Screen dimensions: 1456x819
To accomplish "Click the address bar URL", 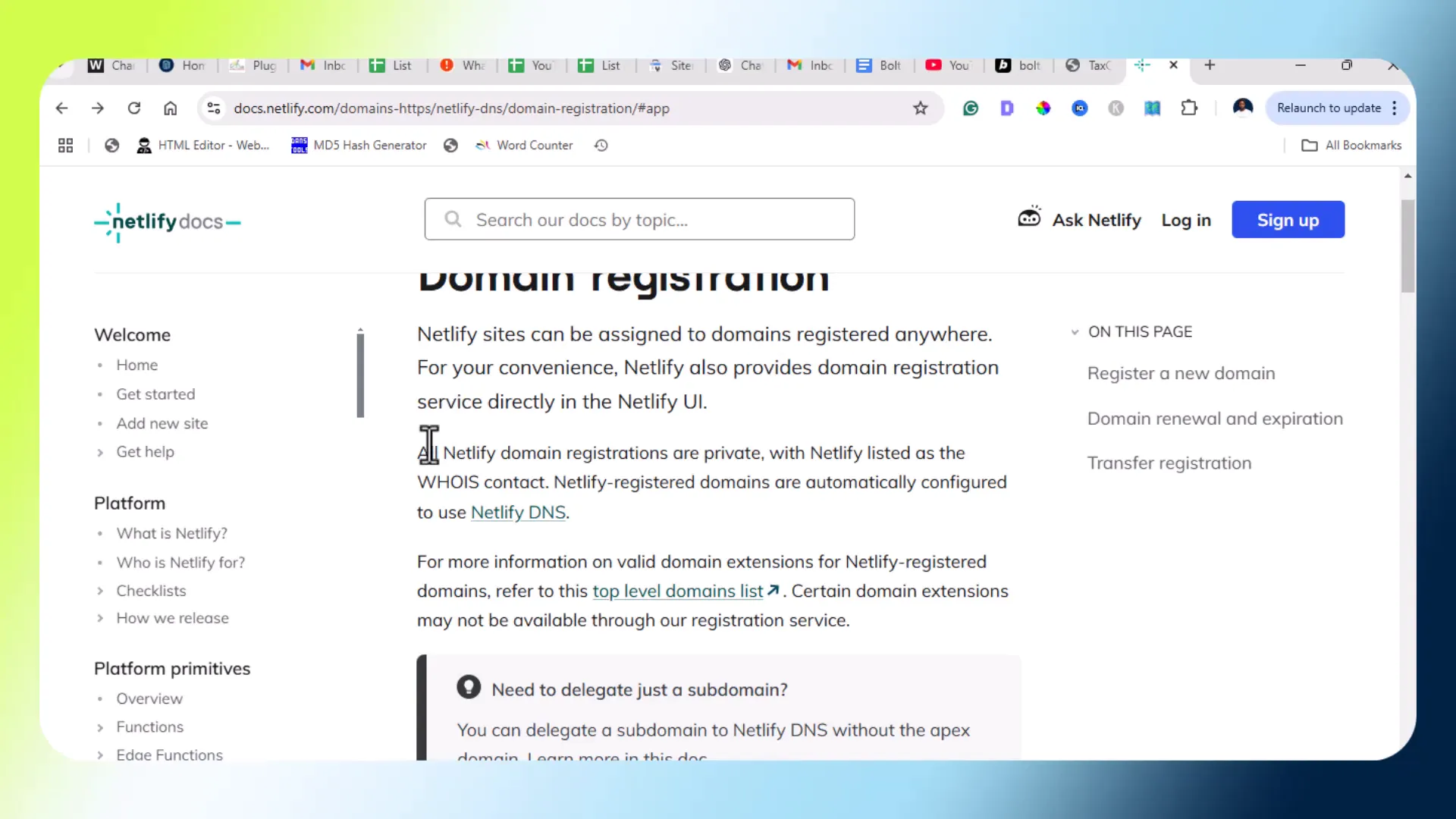I will 451,108.
